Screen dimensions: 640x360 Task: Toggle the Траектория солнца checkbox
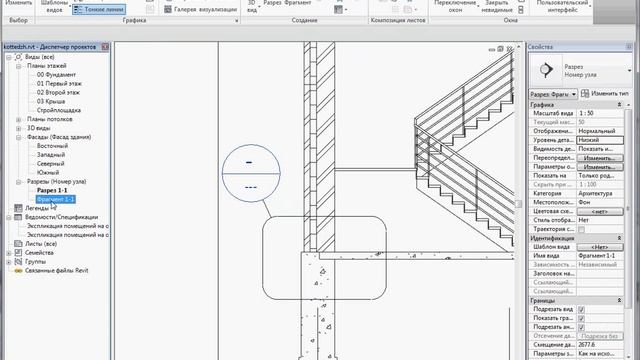click(582, 229)
